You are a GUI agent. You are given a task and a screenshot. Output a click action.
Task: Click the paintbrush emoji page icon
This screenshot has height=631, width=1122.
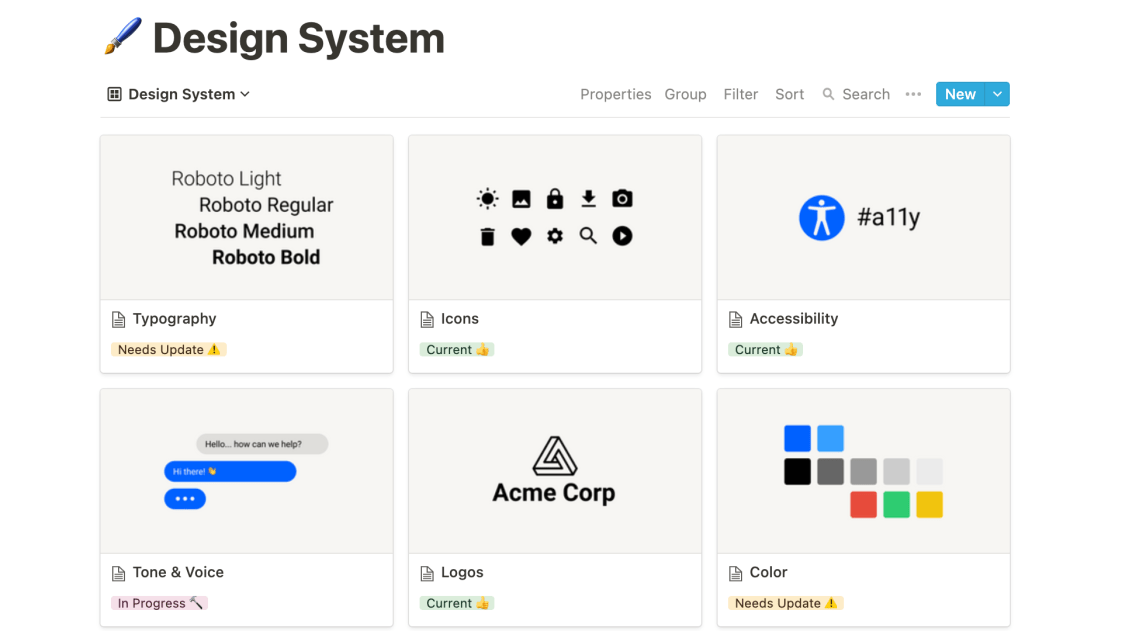coord(123,38)
